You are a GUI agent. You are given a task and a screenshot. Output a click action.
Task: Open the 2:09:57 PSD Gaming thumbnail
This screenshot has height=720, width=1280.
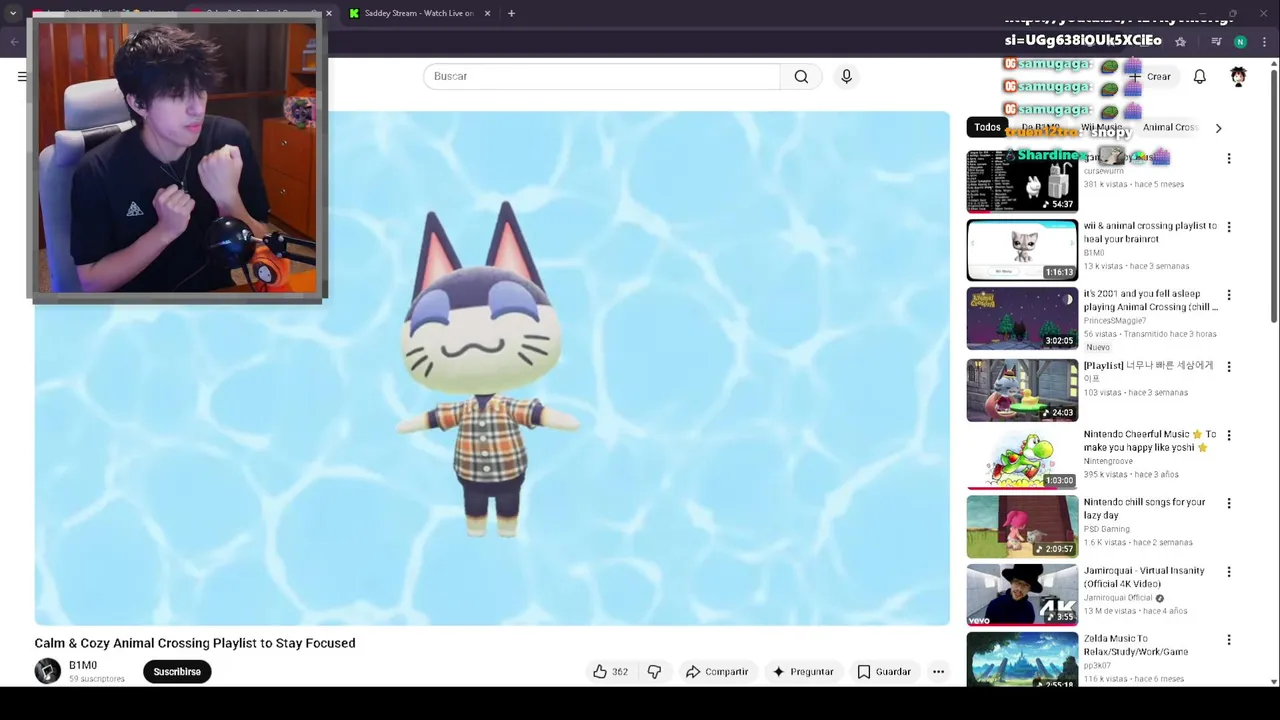click(x=1022, y=526)
